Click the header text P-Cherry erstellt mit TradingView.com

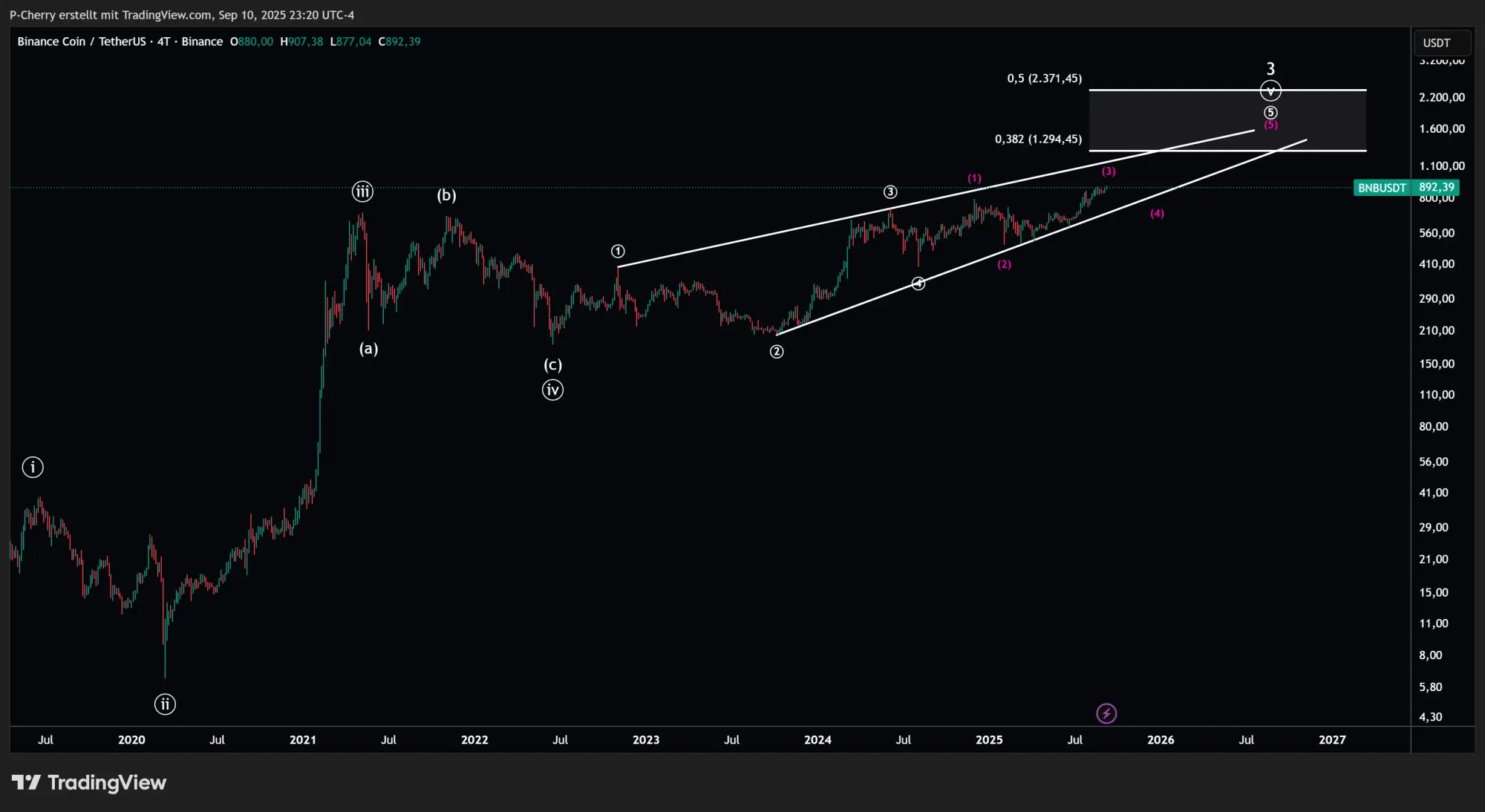pyautogui.click(x=111, y=15)
